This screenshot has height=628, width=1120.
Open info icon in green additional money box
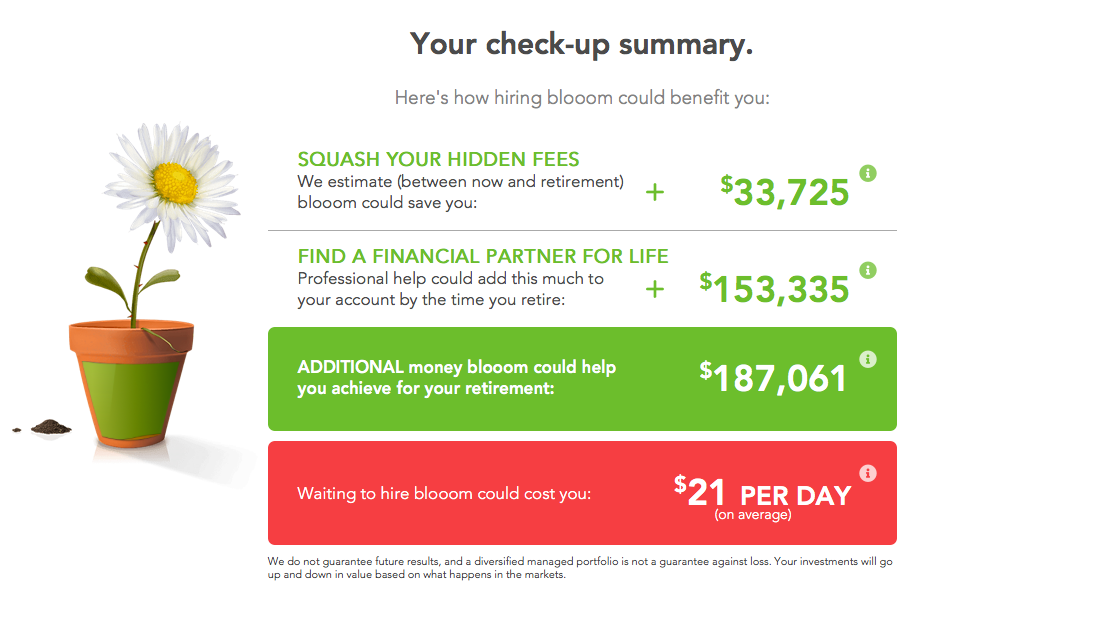pyautogui.click(x=867, y=359)
